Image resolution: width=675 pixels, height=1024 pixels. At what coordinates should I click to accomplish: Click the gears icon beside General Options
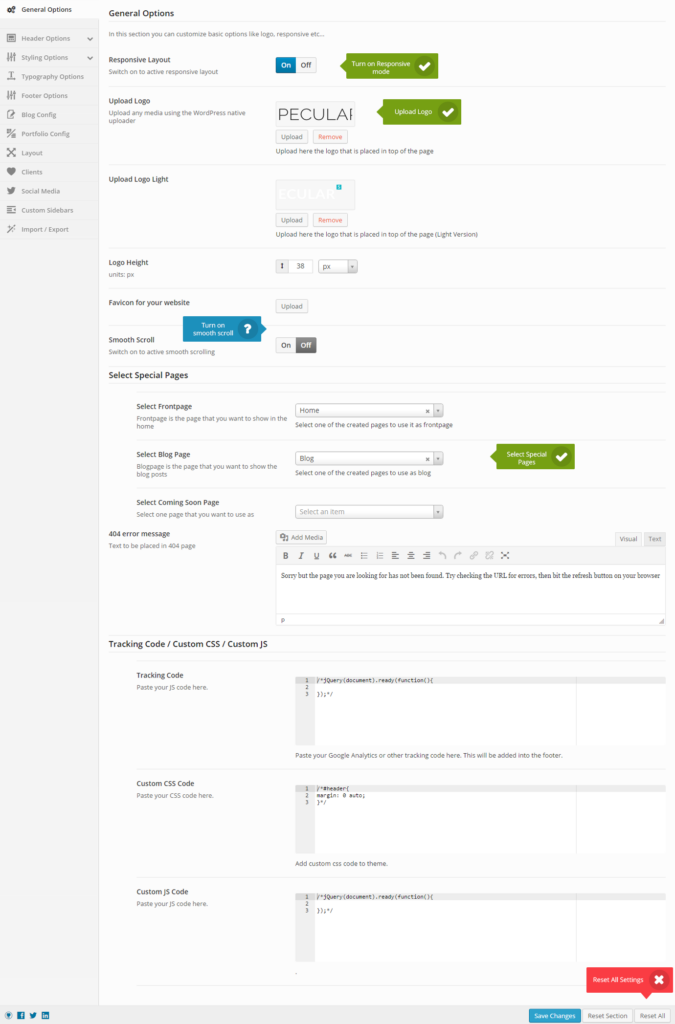coord(11,10)
